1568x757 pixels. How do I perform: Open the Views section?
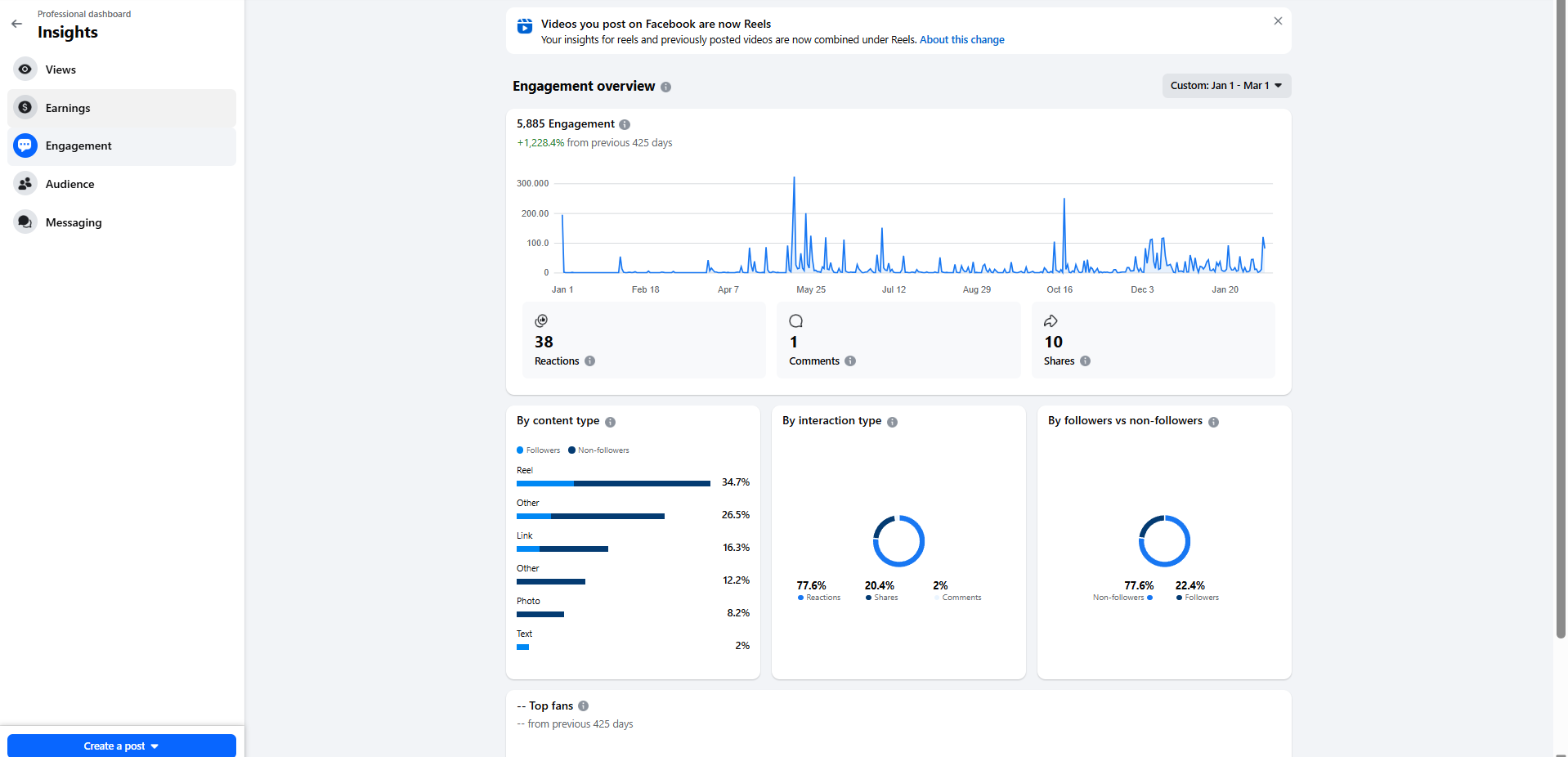pyautogui.click(x=60, y=69)
